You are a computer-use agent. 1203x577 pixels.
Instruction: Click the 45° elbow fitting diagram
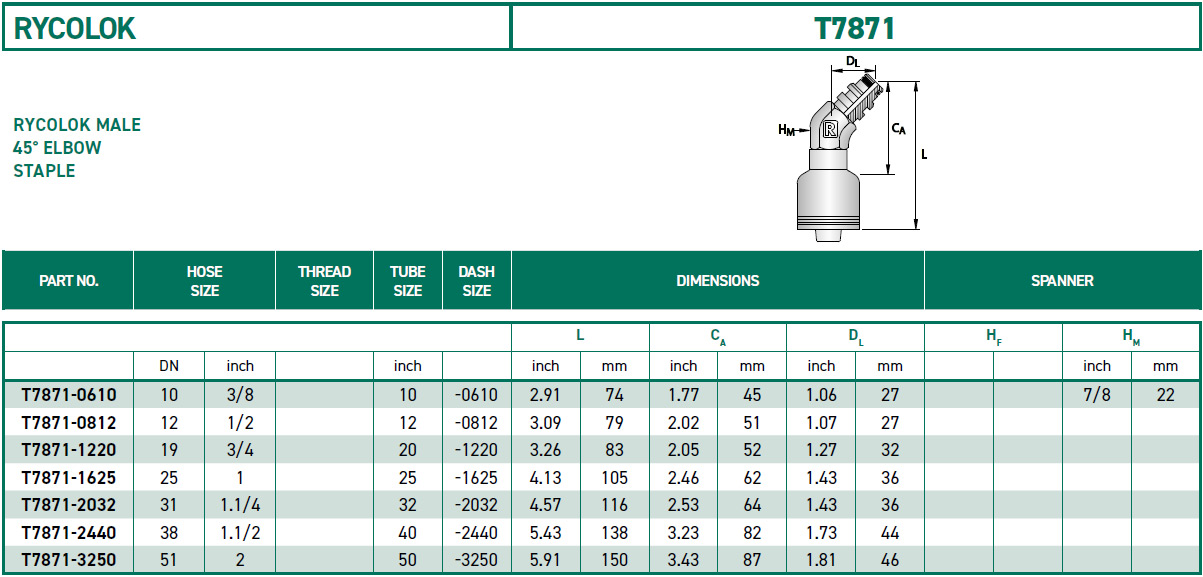pyautogui.click(x=856, y=149)
